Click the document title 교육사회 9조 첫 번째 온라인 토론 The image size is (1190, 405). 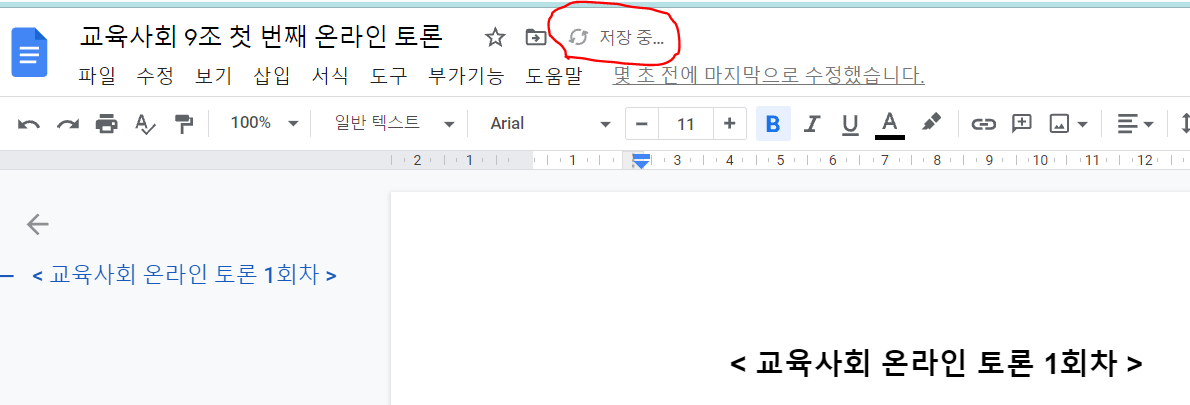coord(261,36)
